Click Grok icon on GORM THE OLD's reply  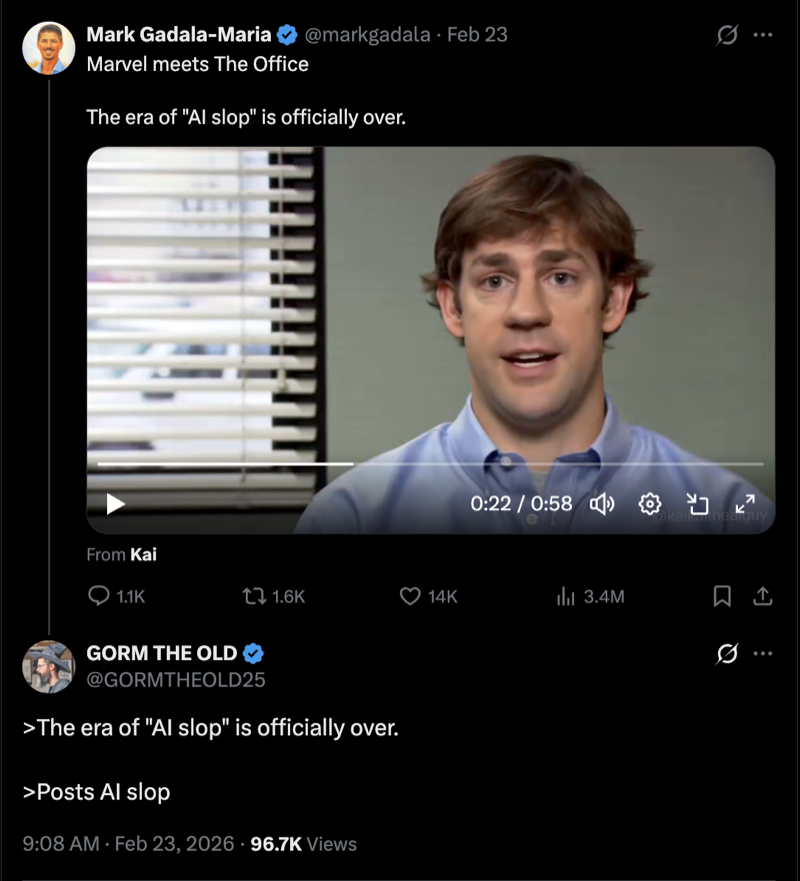(x=728, y=654)
